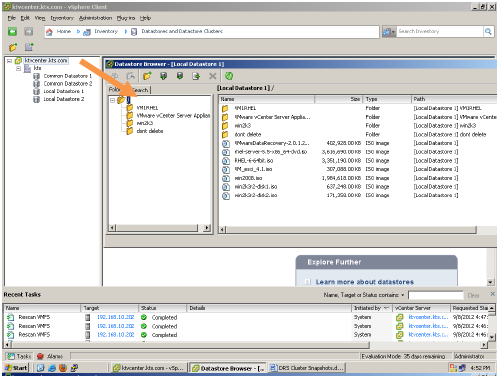
Task: Click the green Back navigation arrow
Action: click(x=12, y=32)
